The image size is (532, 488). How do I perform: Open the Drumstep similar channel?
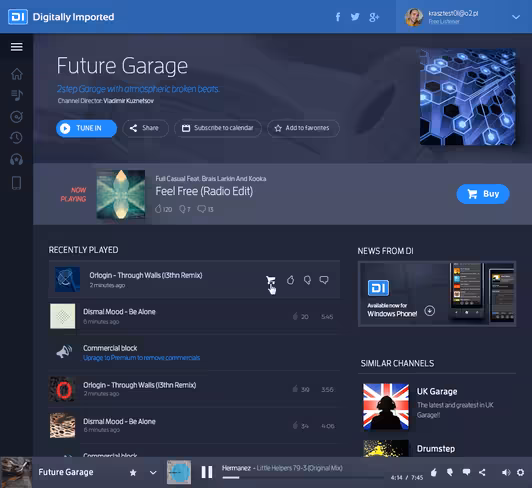point(436,449)
